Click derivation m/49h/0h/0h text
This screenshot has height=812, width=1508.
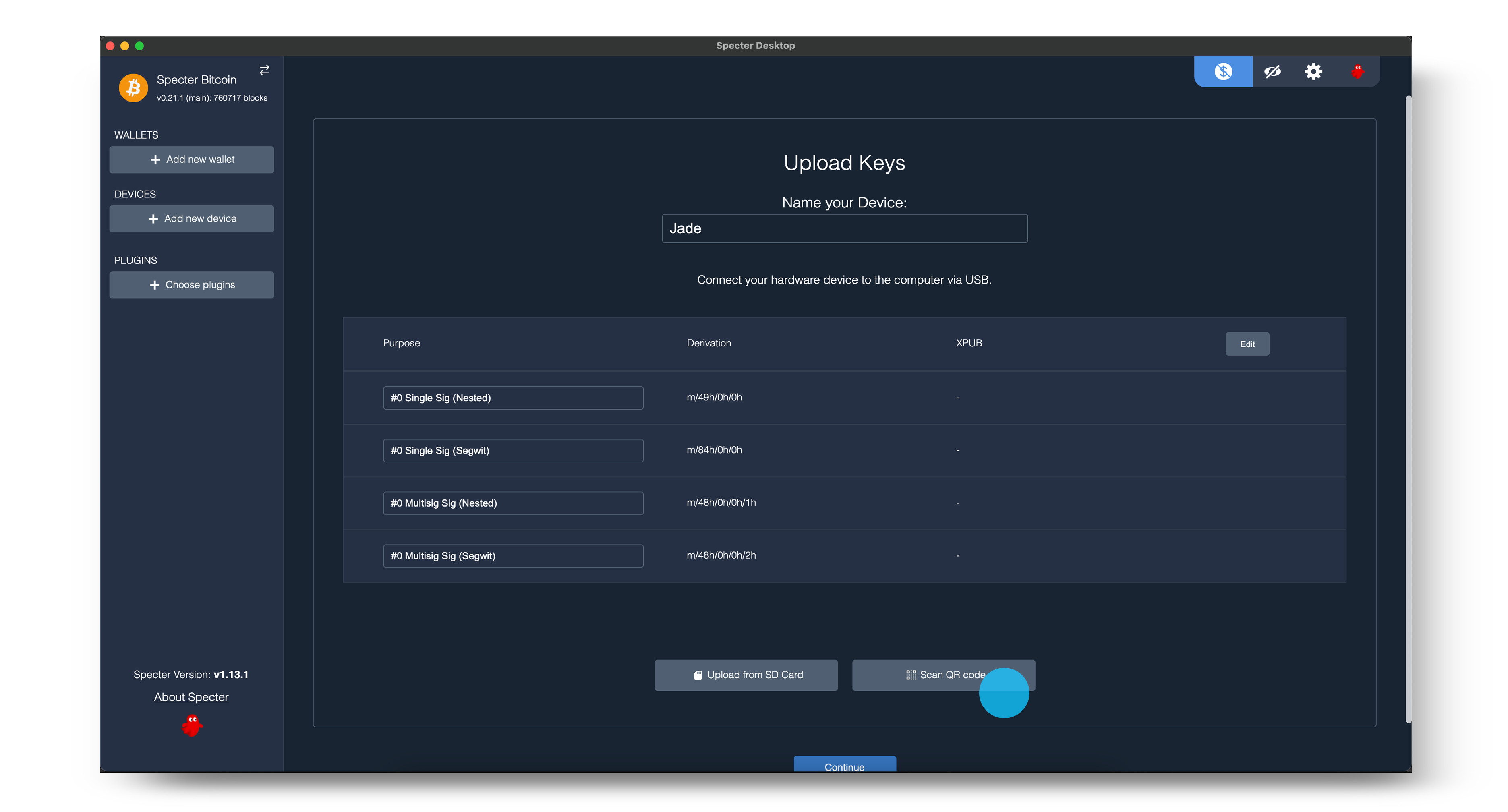714,397
